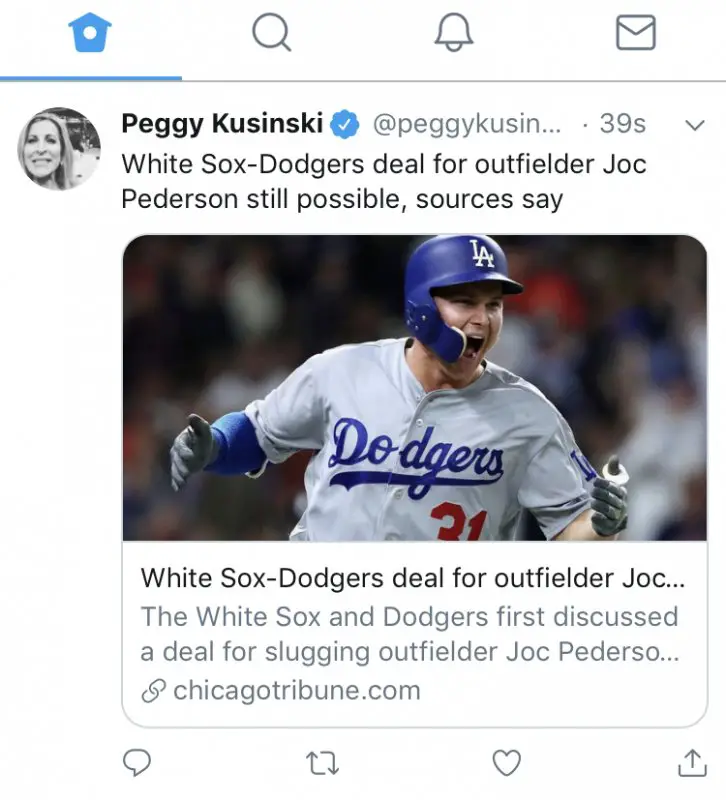Viewport: 726px width, 800px height.
Task: Open the Search magnifier tab
Action: click(x=271, y=34)
